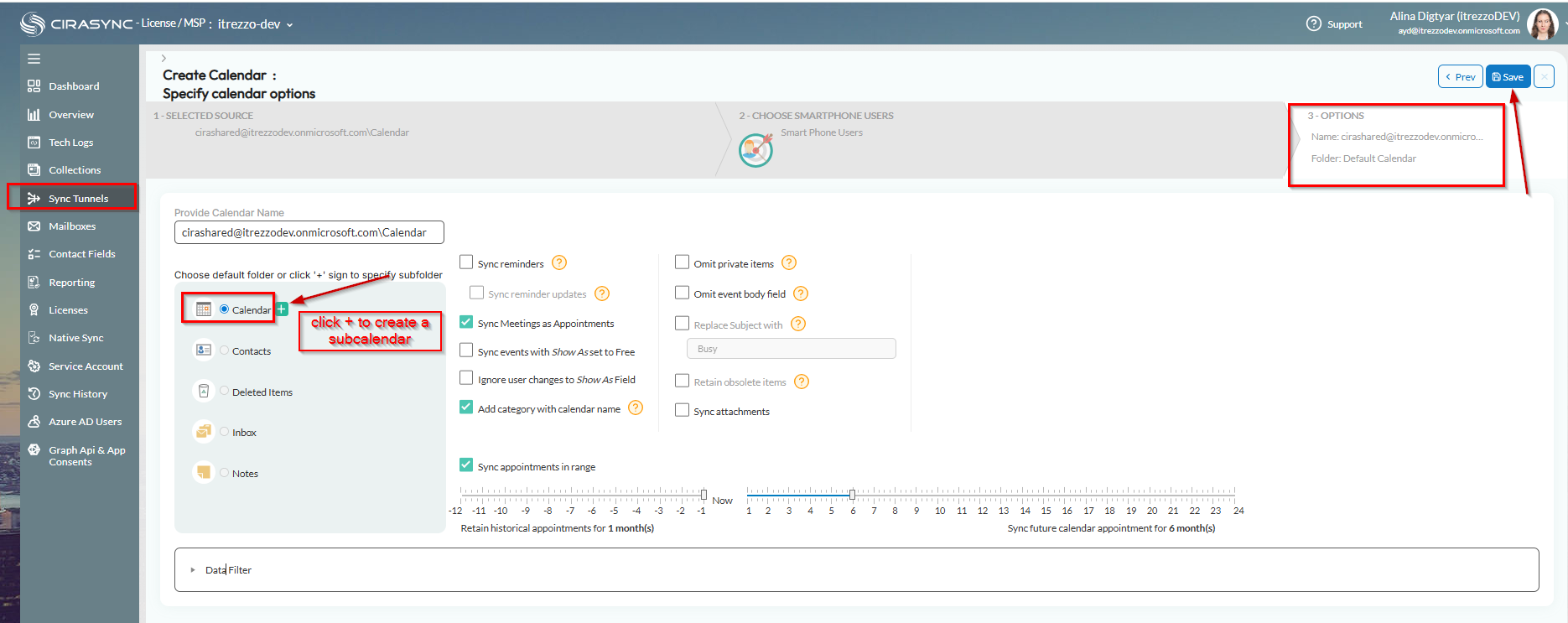Click the Sync reminders help icon
The width and height of the screenshot is (1568, 623).
point(559,262)
